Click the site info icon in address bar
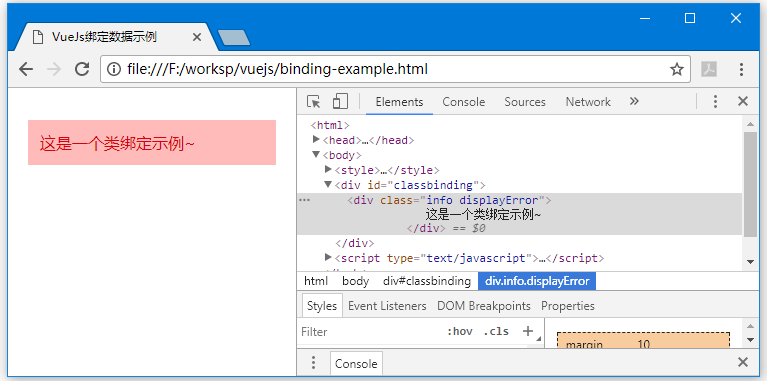767x381 pixels. pos(113,69)
